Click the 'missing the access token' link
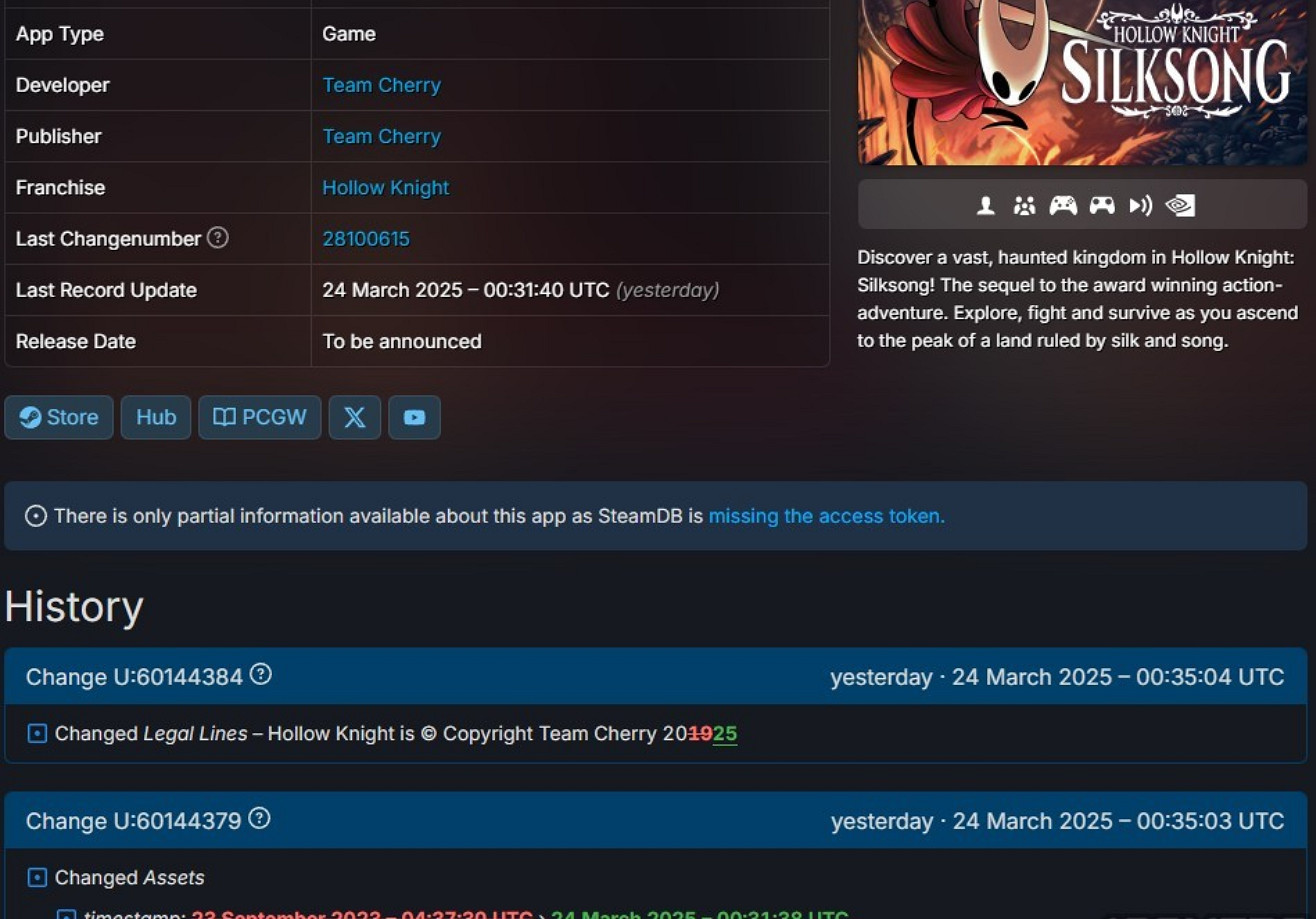 (826, 516)
